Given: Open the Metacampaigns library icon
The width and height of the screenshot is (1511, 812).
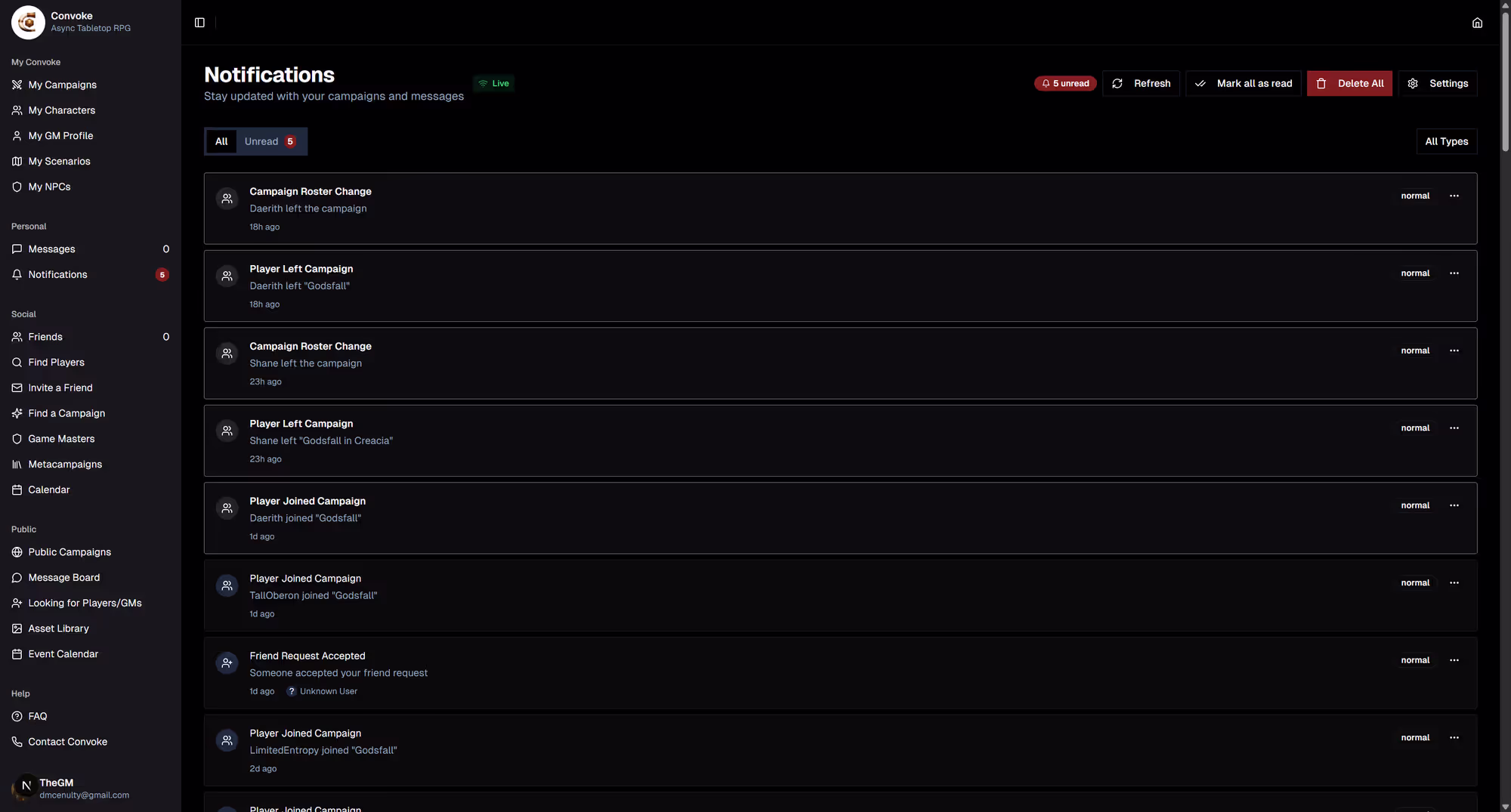Looking at the screenshot, I should point(17,465).
